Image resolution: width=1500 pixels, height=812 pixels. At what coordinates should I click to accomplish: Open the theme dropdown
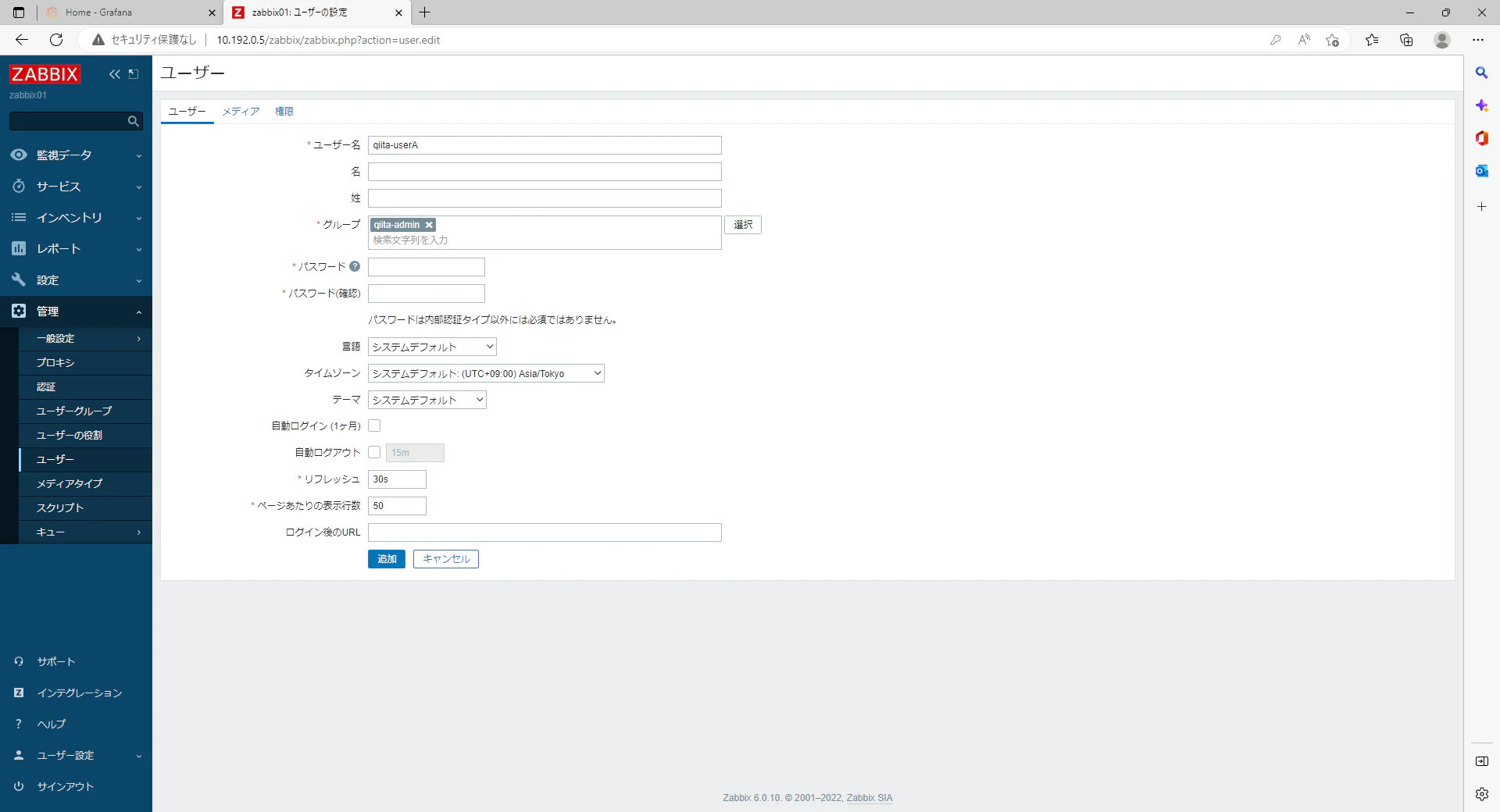point(427,400)
